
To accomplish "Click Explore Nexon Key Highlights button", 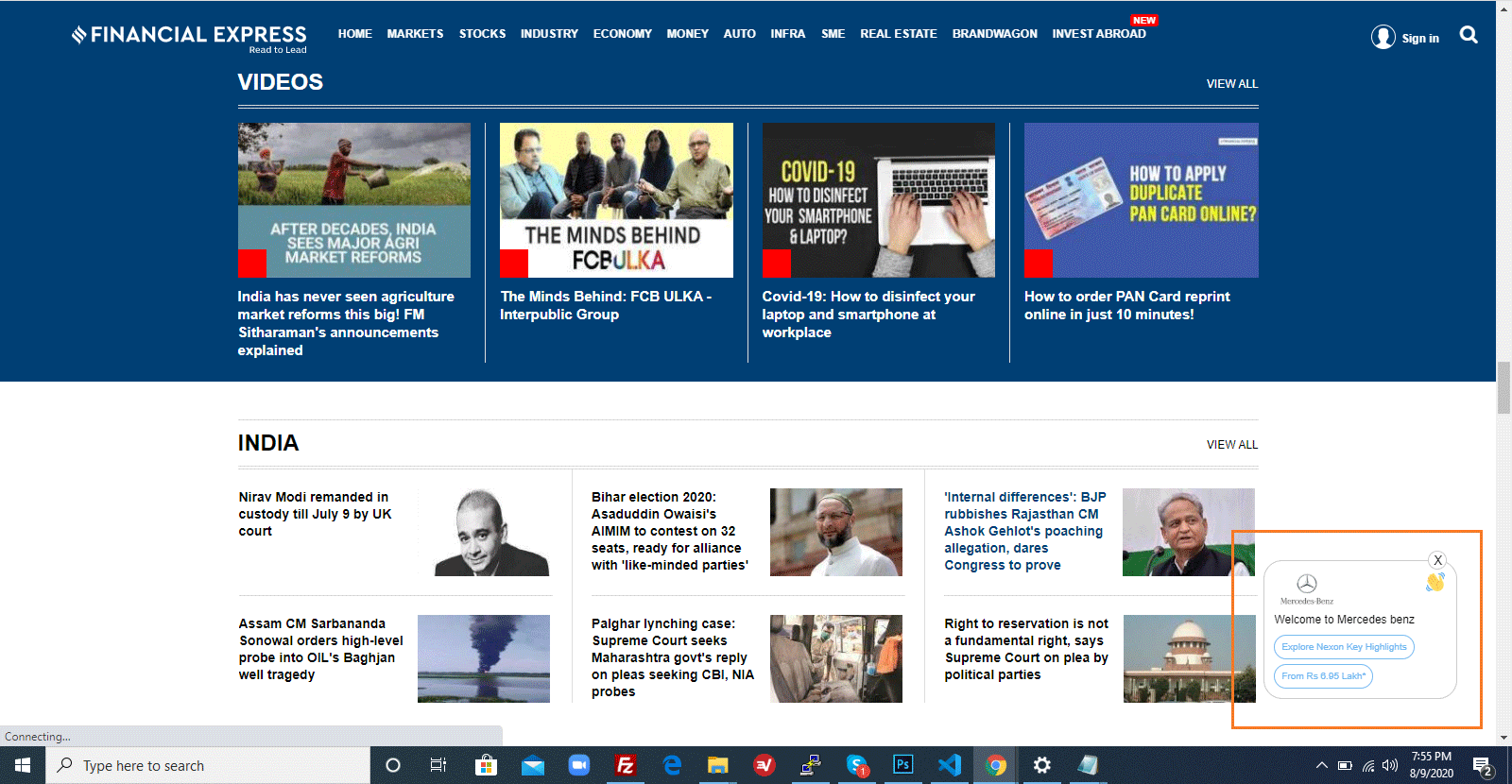I will click(x=1344, y=647).
